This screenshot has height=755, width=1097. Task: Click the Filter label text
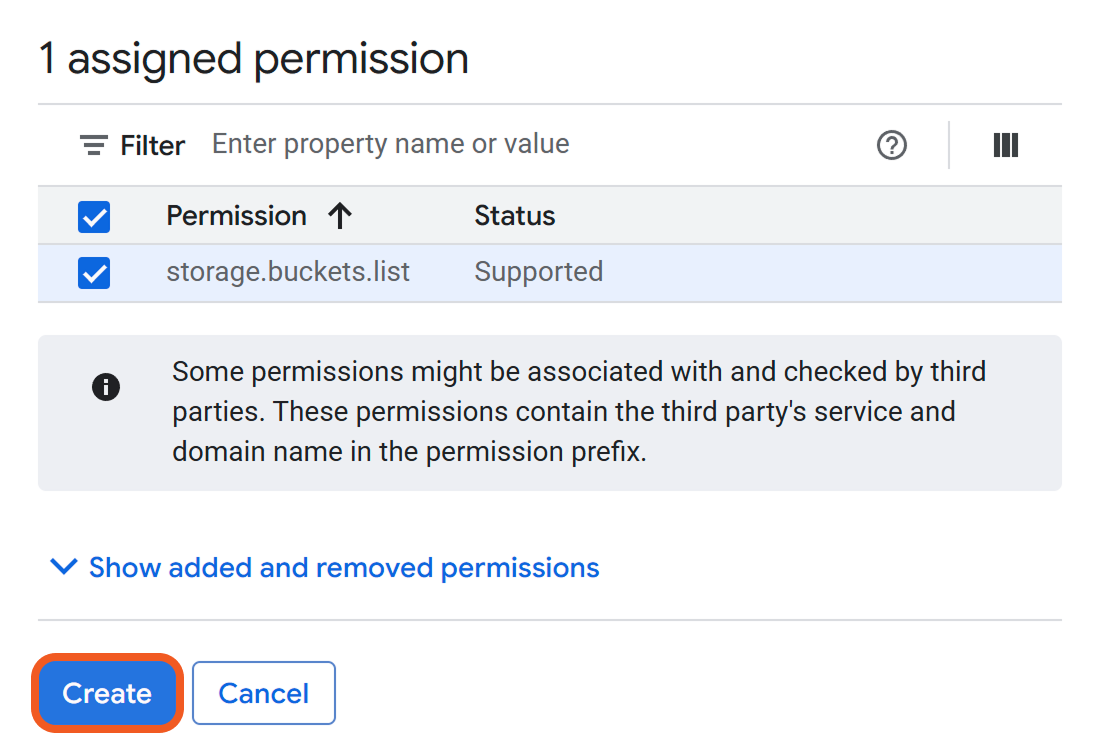pos(152,146)
